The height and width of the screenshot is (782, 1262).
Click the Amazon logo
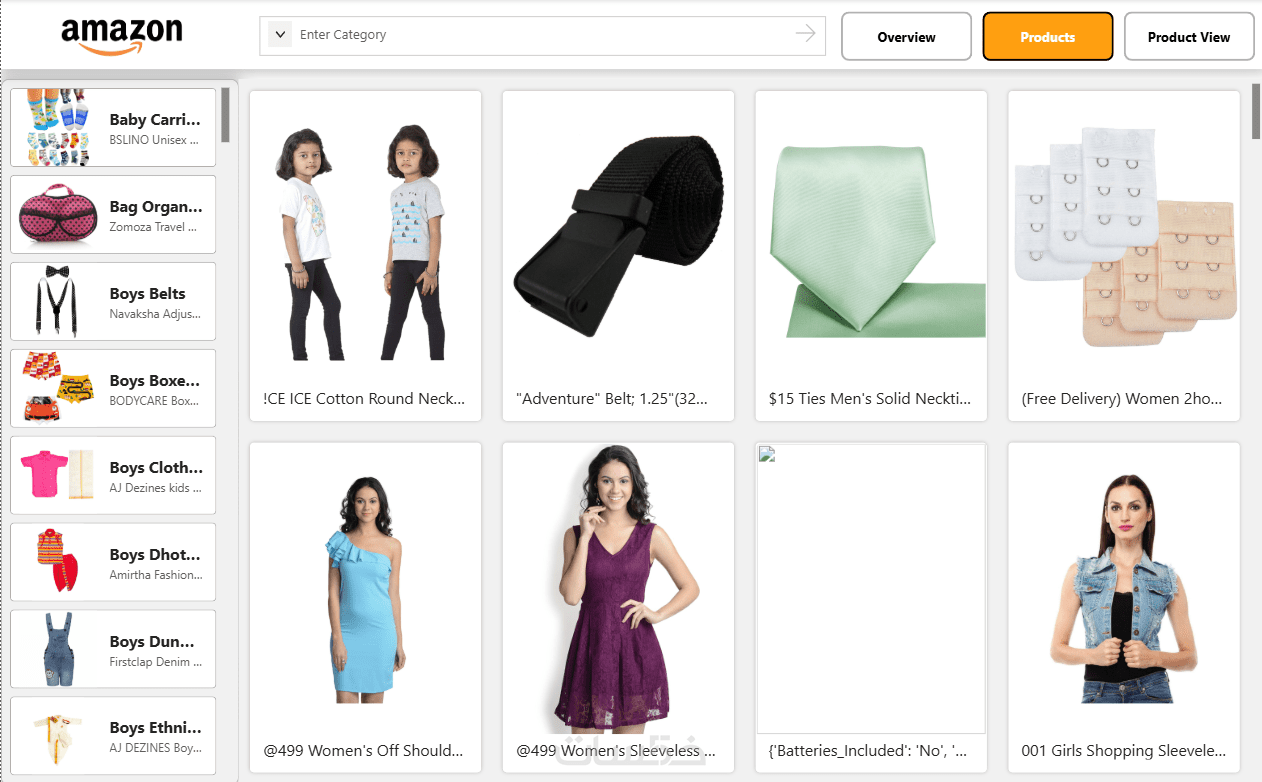[x=122, y=36]
